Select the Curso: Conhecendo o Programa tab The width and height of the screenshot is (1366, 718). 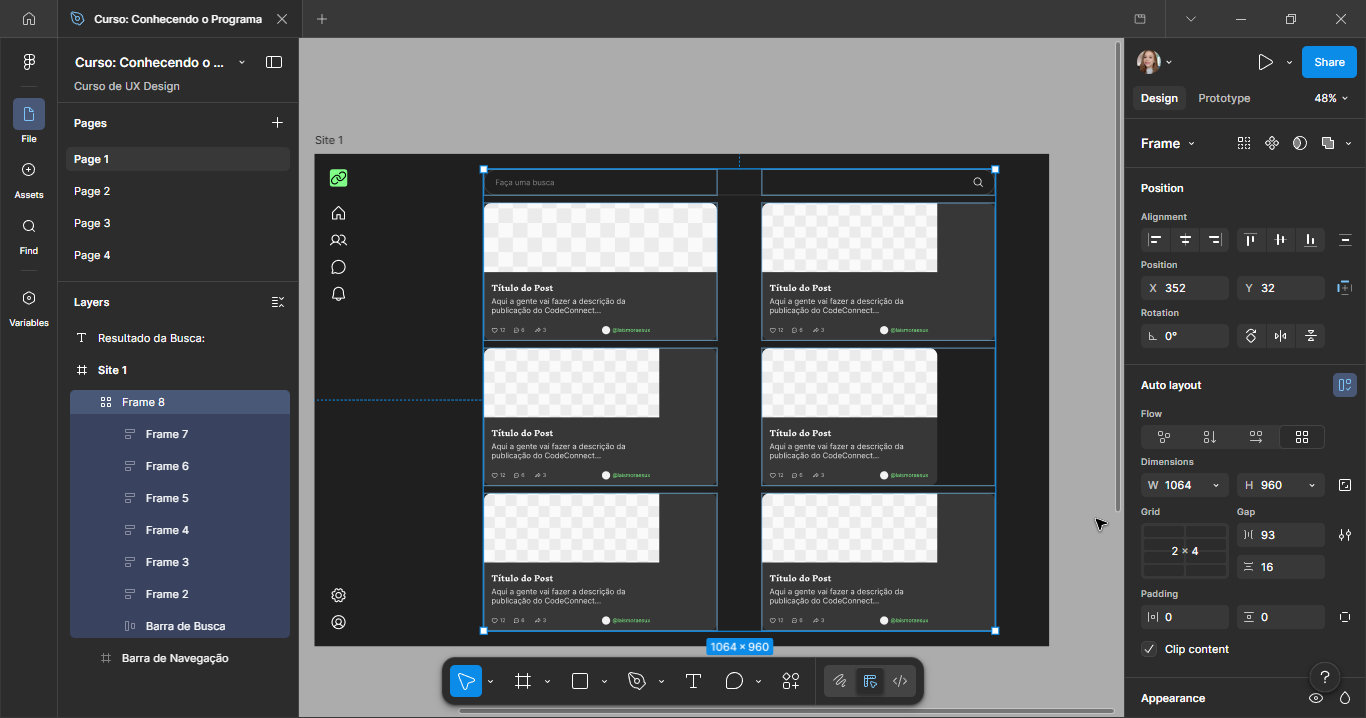point(178,19)
